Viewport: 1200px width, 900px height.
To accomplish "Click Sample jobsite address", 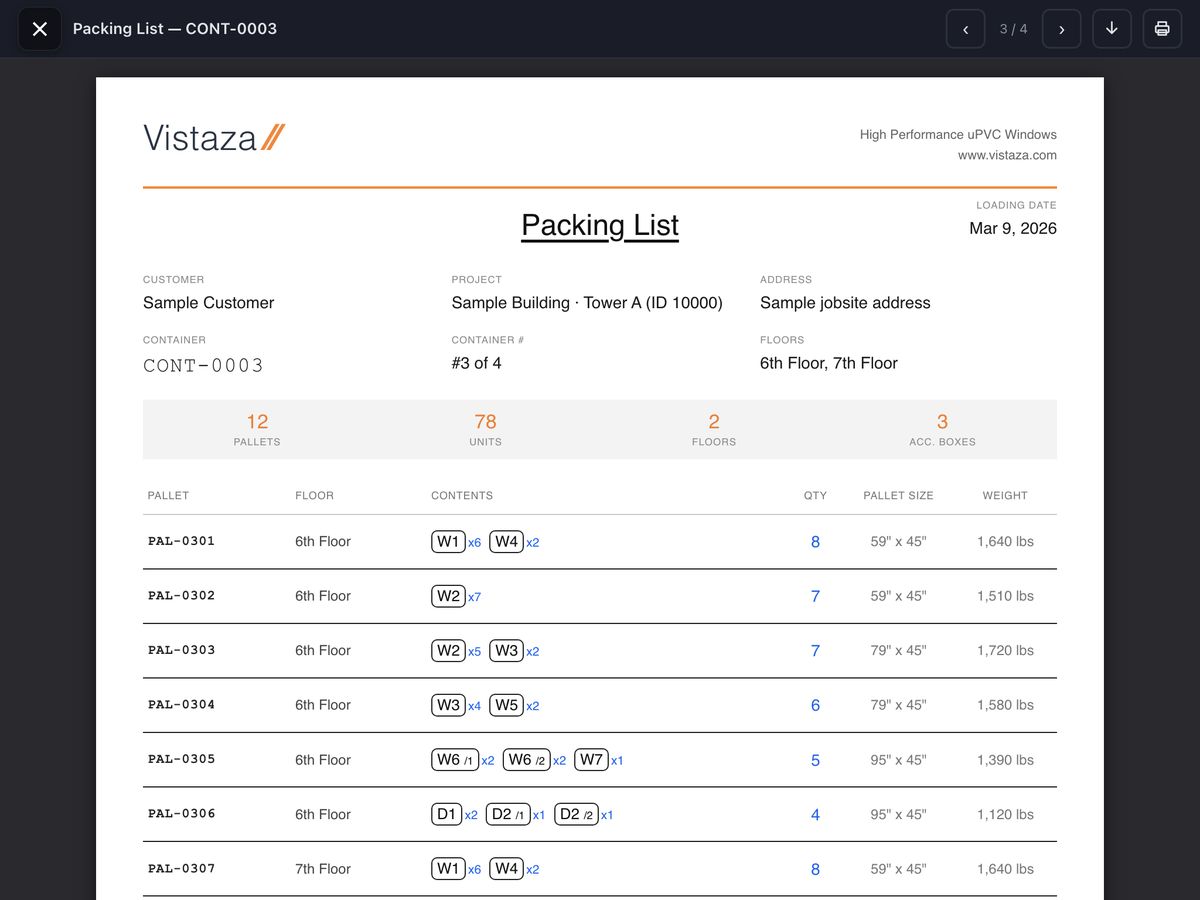I will tap(845, 303).
